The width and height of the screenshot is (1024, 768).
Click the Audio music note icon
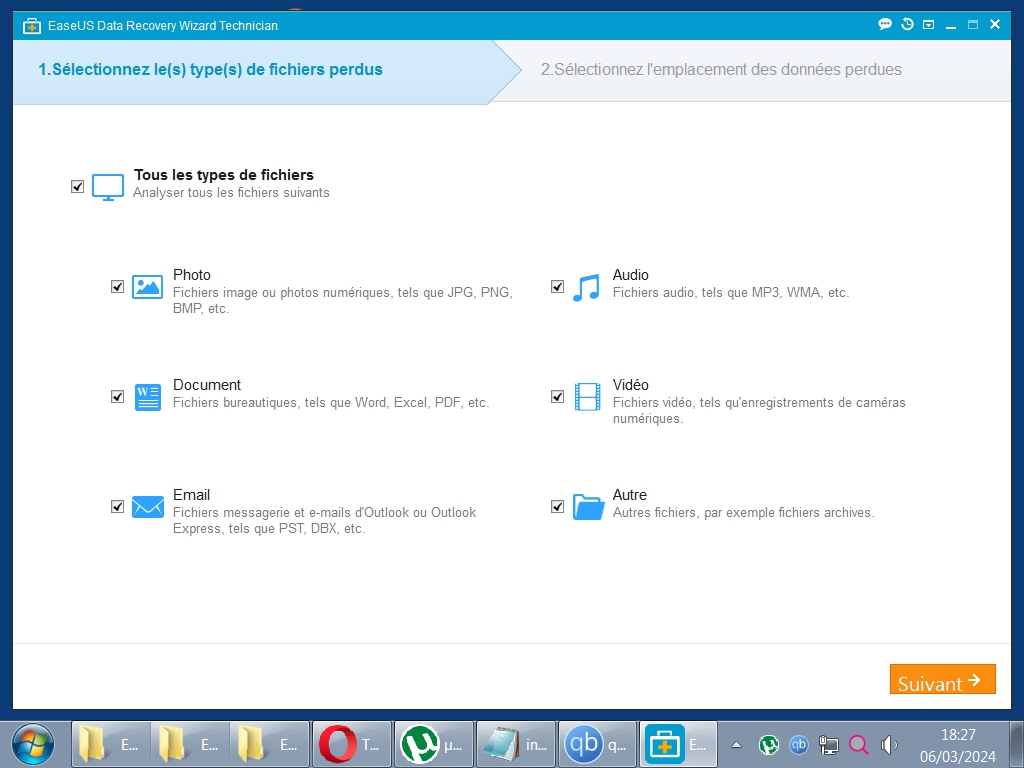click(586, 287)
